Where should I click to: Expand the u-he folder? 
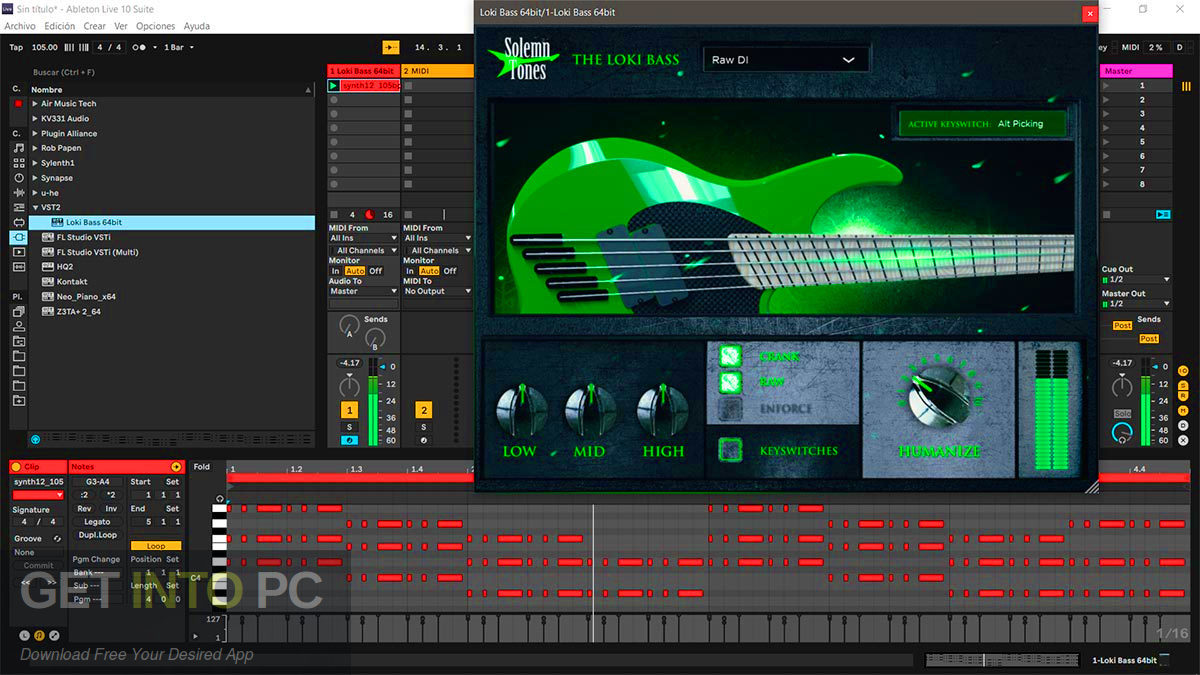(35, 192)
